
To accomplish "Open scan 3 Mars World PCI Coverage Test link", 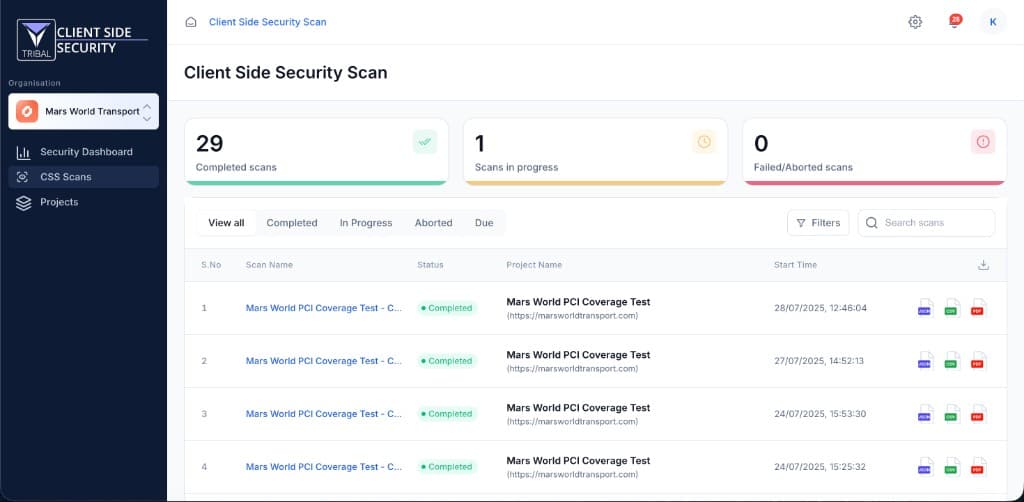I will [x=324, y=414].
